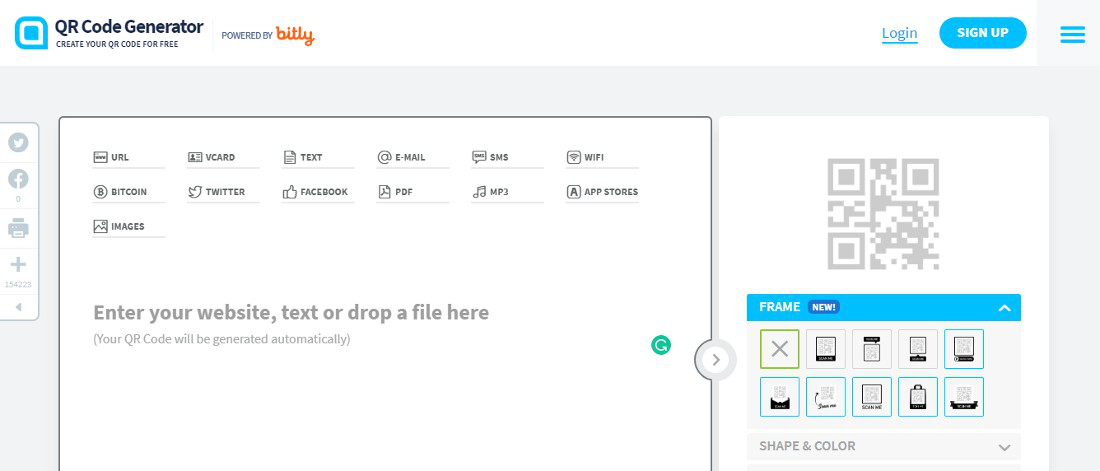This screenshot has height=471, width=1100.
Task: Choose the frame with top speech bubble label
Action: coord(872,349)
